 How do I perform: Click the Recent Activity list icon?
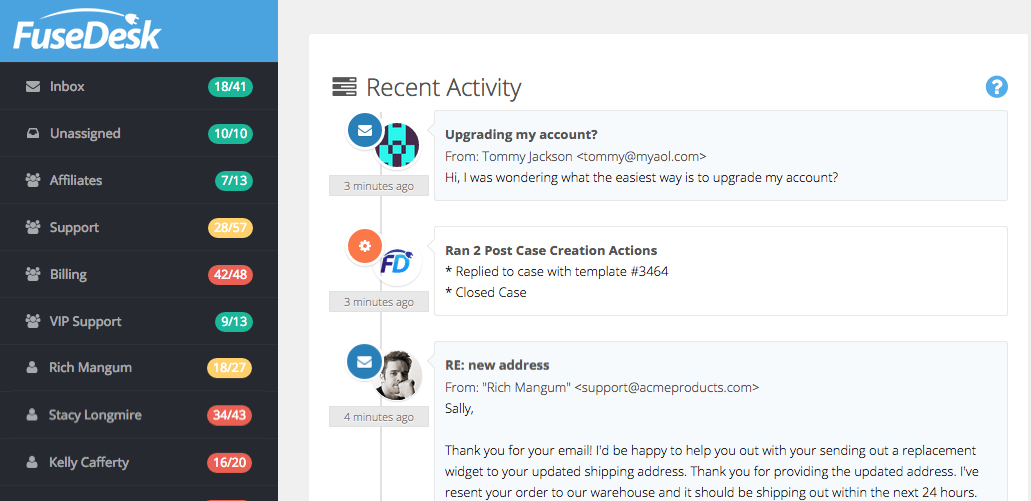tap(344, 87)
